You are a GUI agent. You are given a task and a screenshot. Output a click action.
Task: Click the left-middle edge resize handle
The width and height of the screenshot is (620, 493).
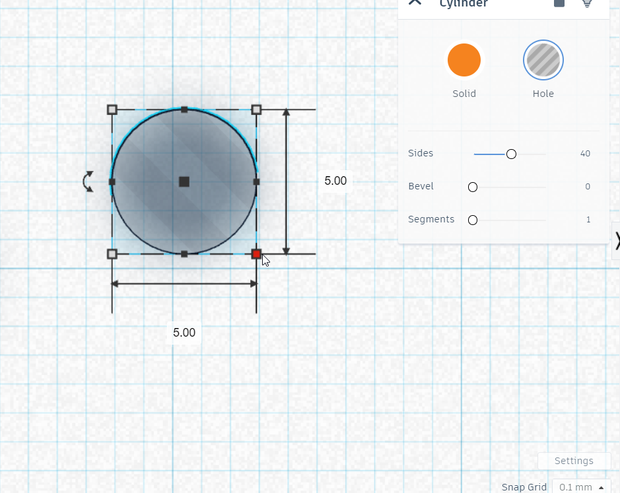112,182
